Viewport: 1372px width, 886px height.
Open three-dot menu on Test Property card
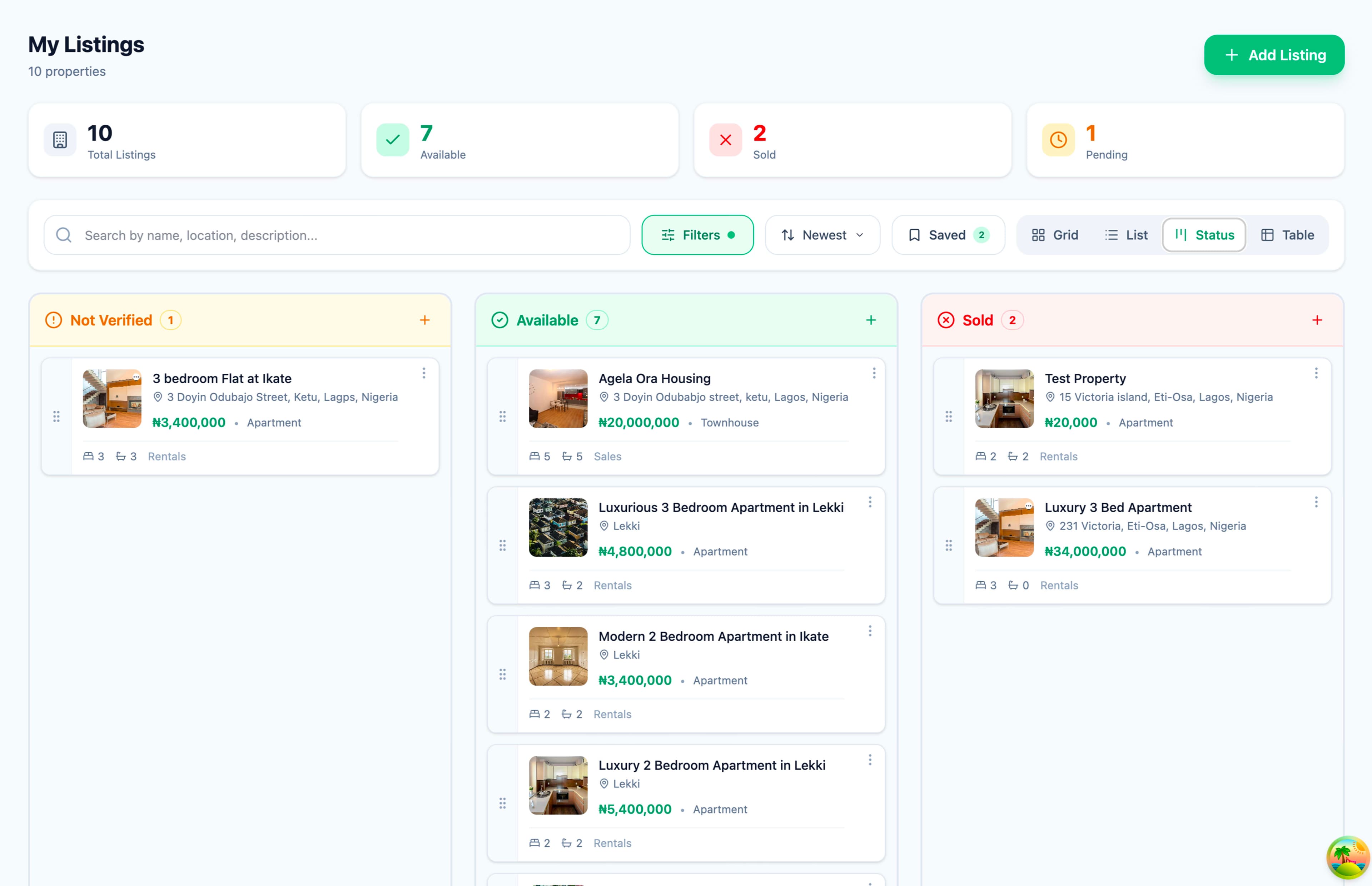[1316, 373]
